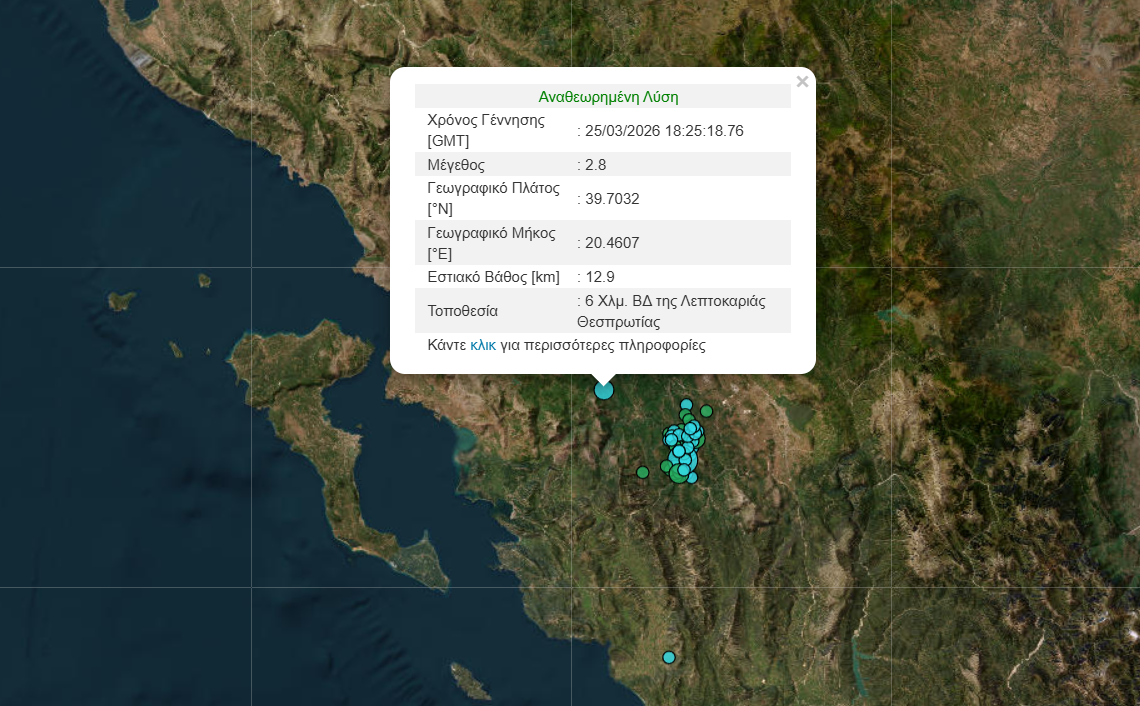This screenshot has width=1140, height=706.
Task: Click the longitude value 20.4607
Action: click(612, 242)
